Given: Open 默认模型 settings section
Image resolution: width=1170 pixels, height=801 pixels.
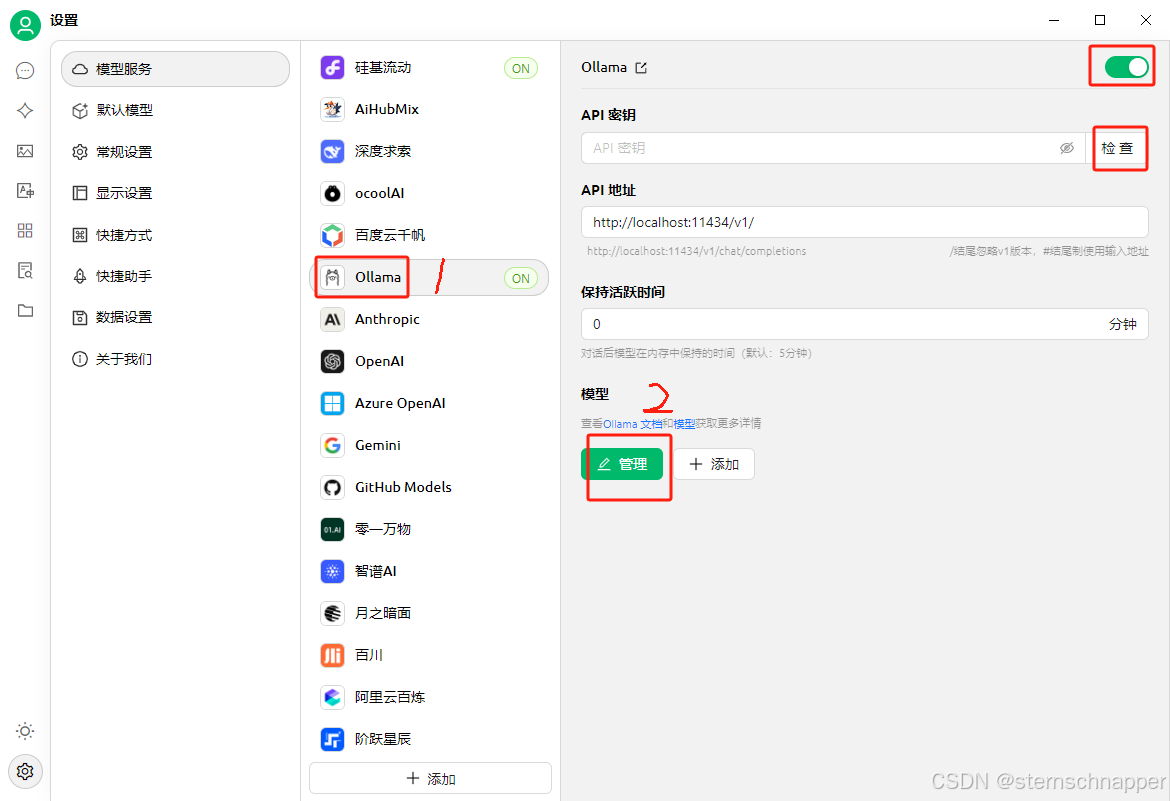Looking at the screenshot, I should tap(175, 110).
